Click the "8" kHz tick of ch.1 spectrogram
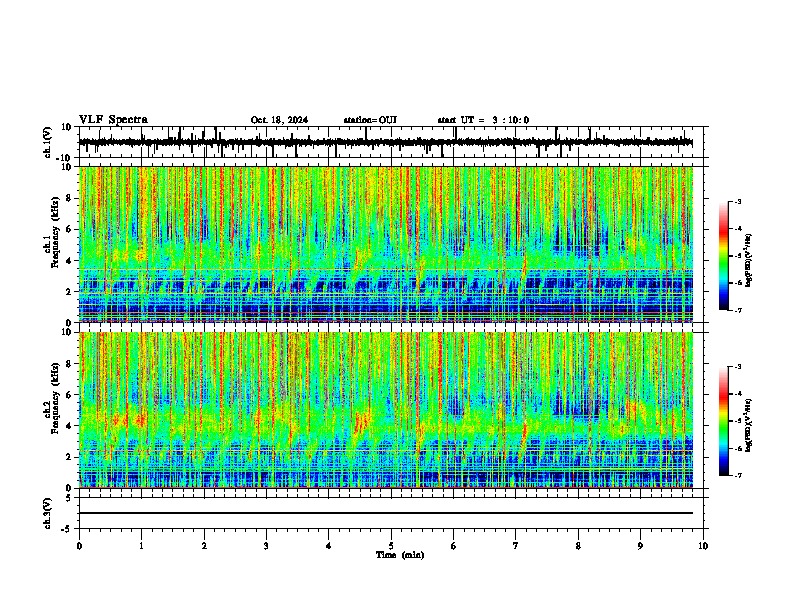This screenshot has height=612, width=792. coord(70,198)
